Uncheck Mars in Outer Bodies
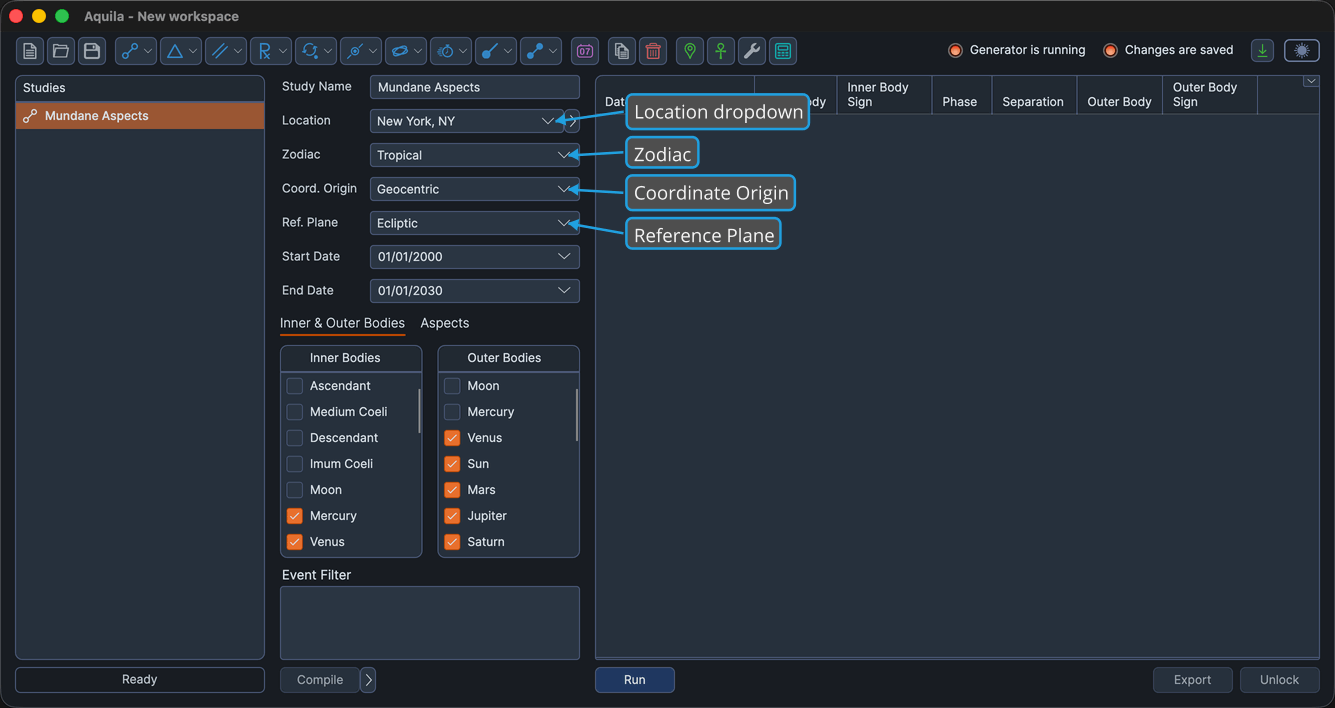The image size is (1335, 708). coord(452,490)
